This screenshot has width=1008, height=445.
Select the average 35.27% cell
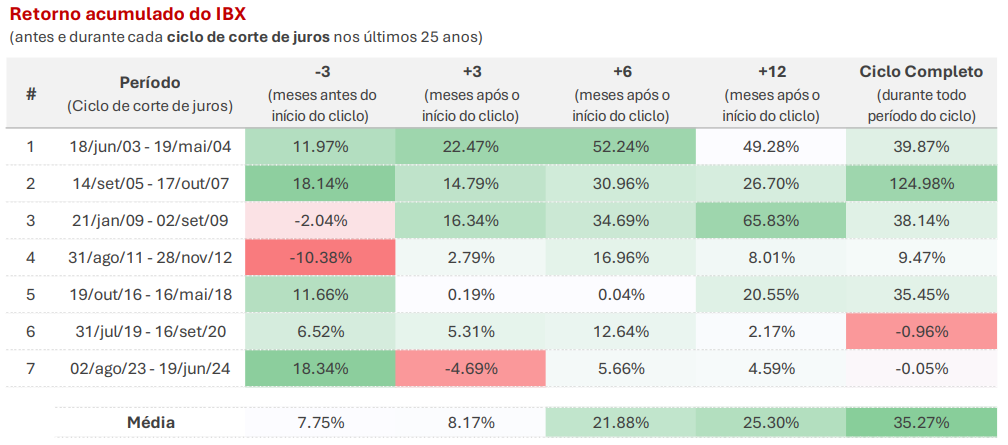[x=921, y=423]
